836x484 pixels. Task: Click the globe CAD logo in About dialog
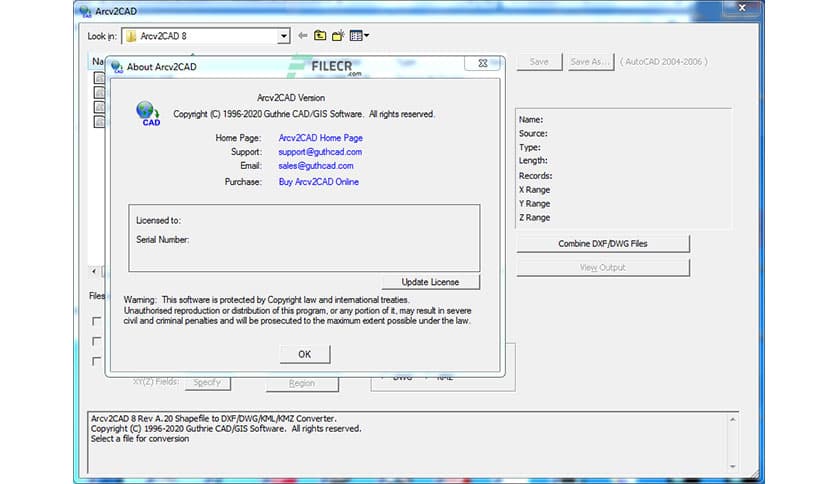149,113
